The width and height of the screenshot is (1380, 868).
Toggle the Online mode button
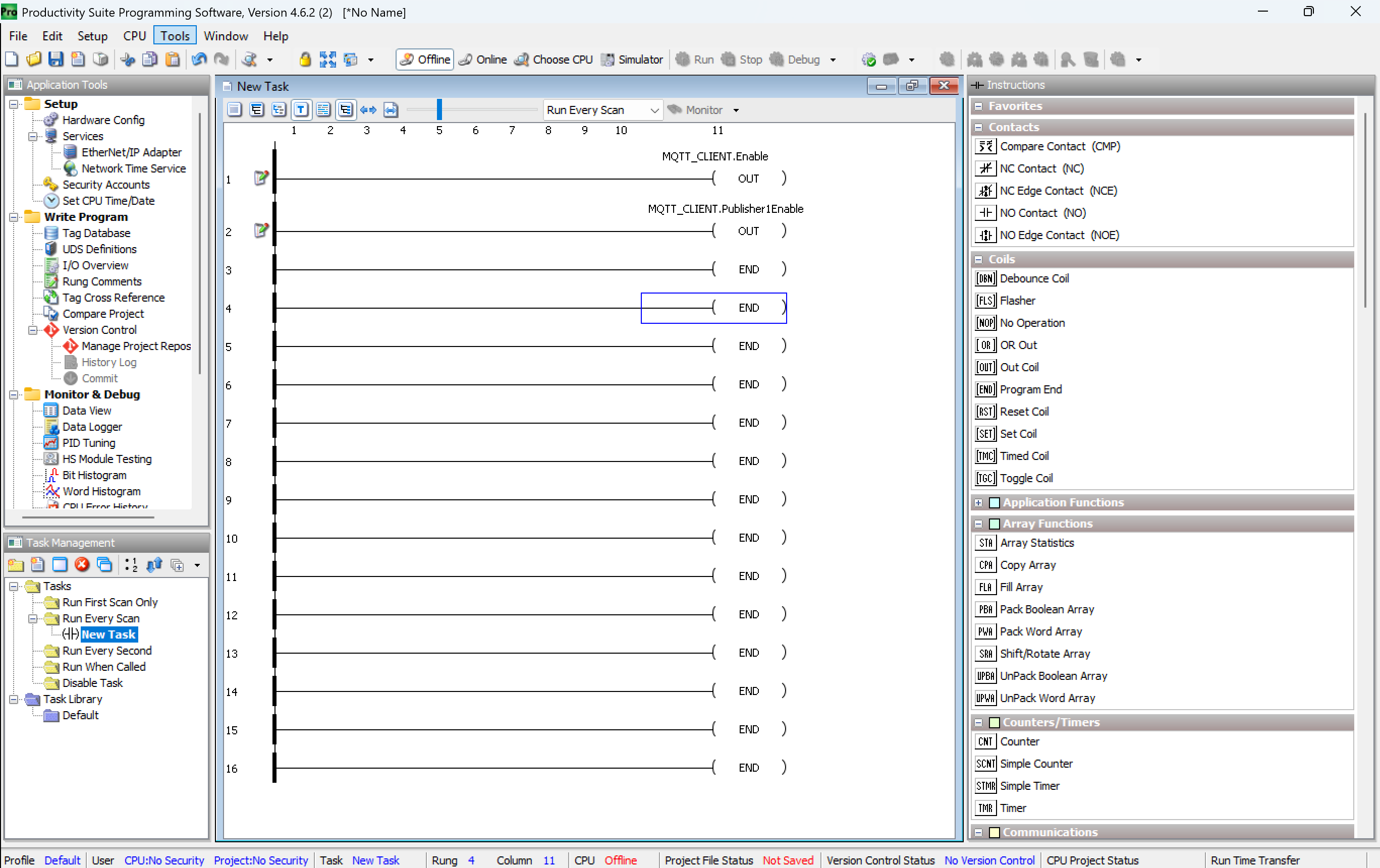(483, 59)
